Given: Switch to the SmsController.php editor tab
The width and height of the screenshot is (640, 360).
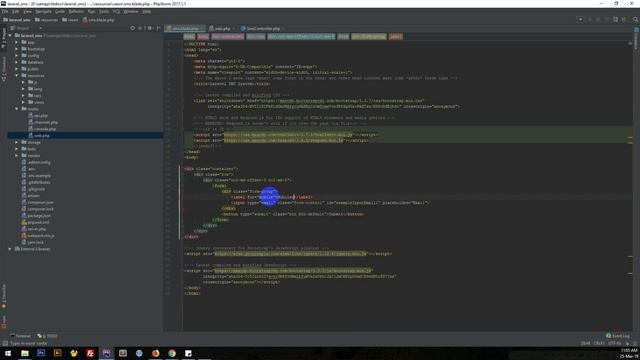Looking at the screenshot, I should 263,29.
